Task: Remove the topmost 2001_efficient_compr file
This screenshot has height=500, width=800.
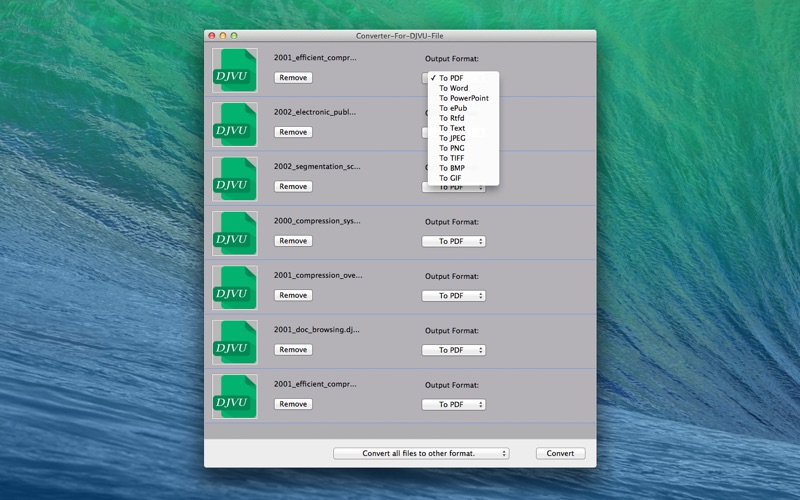Action: point(293,78)
